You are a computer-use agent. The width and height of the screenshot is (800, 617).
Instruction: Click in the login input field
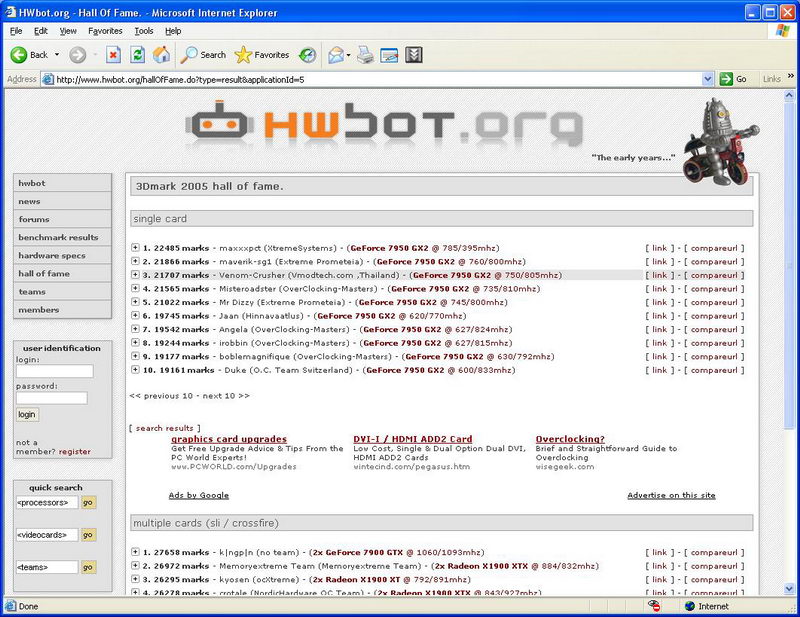[x=55, y=371]
